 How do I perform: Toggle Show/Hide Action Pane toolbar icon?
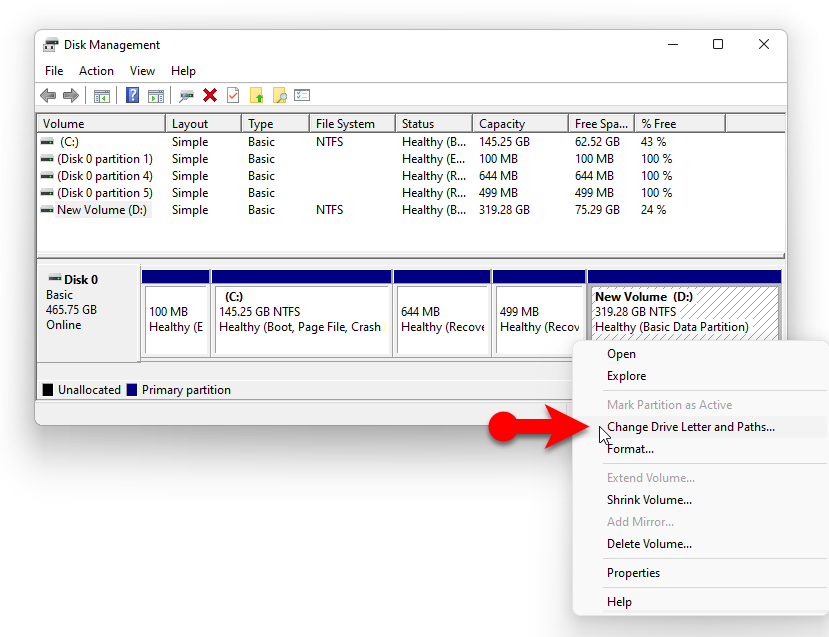[x=156, y=96]
